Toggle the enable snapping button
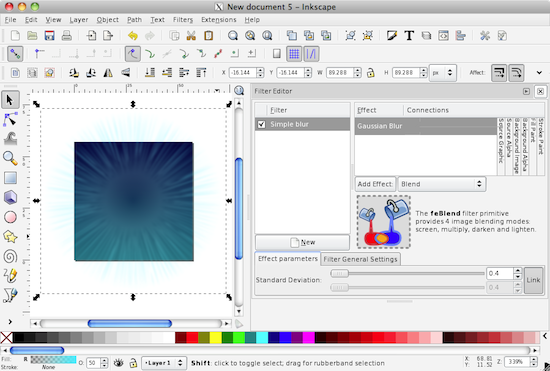This screenshot has height=371, width=550. pyautogui.click(x=15, y=54)
